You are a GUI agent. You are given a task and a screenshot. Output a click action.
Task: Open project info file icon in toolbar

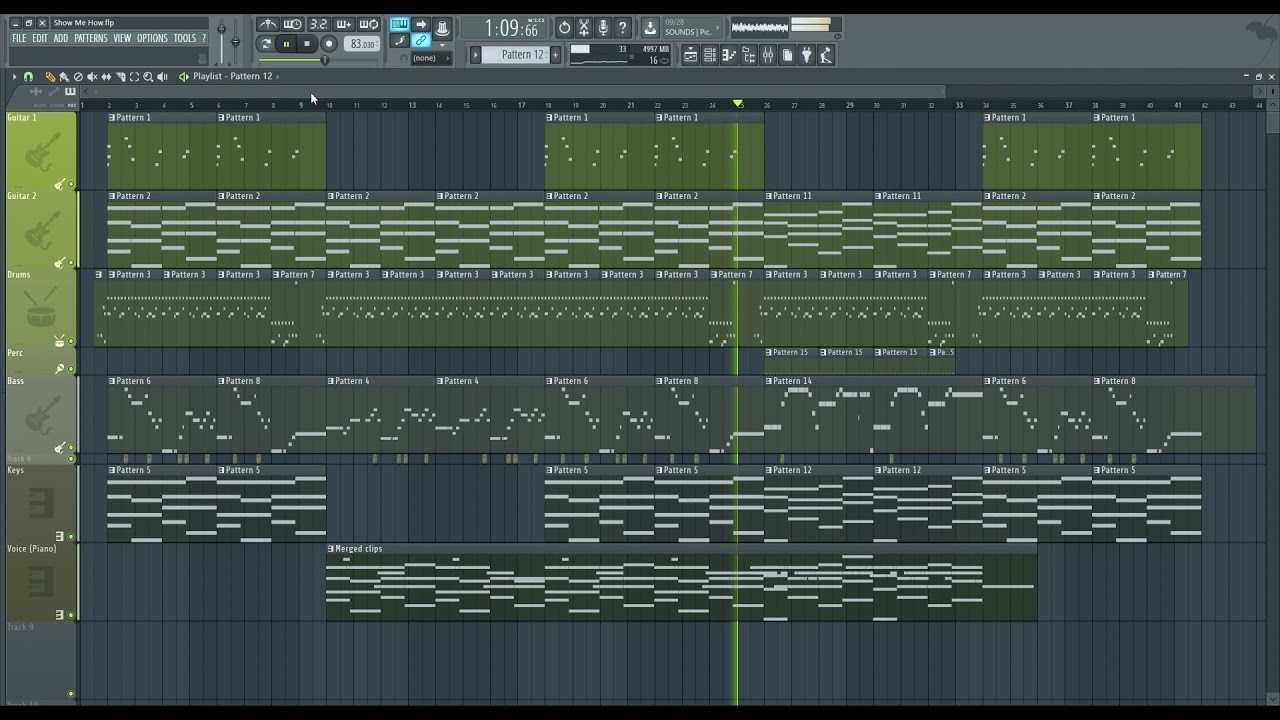point(787,55)
